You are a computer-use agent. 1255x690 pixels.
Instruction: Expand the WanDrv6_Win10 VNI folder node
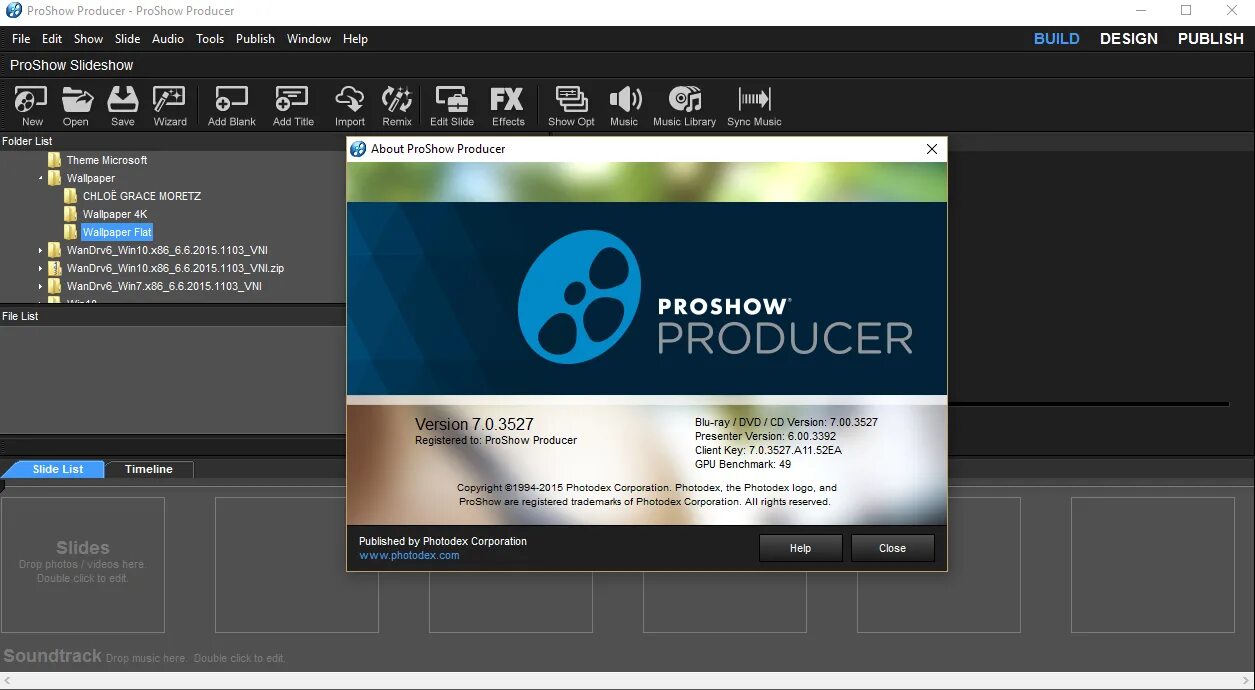click(41, 250)
